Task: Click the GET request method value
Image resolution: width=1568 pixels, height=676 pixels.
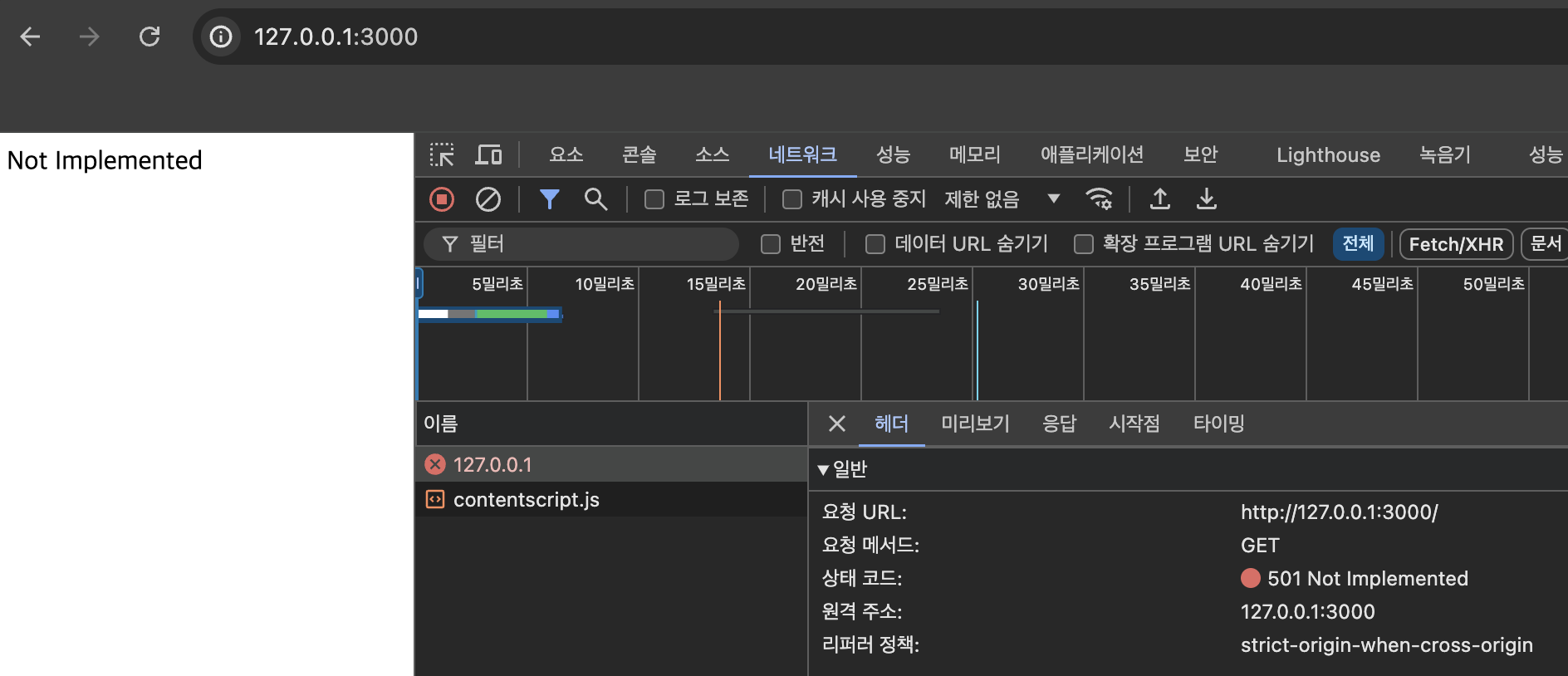Action: point(1260,546)
